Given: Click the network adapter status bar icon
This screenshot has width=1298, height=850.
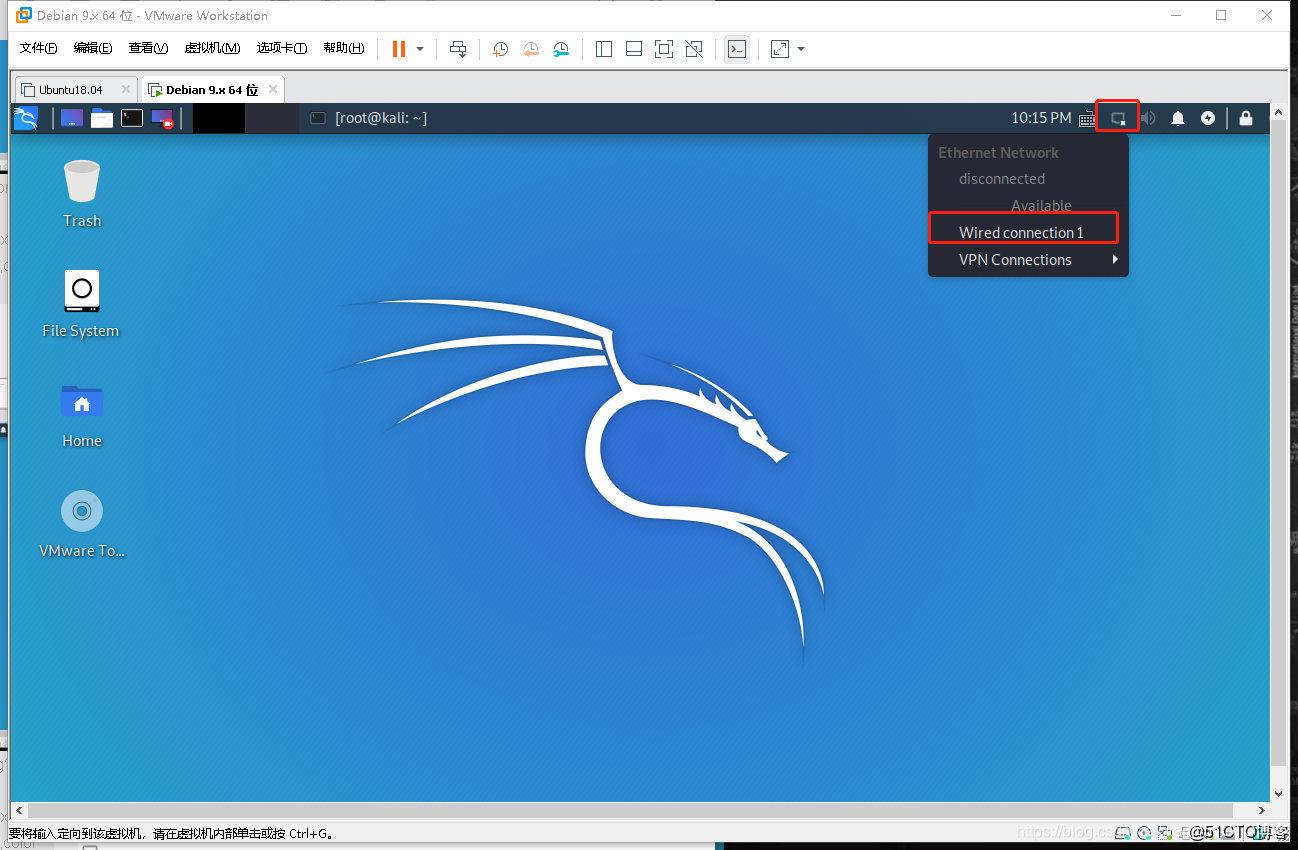Looking at the screenshot, I should click(x=1164, y=832).
